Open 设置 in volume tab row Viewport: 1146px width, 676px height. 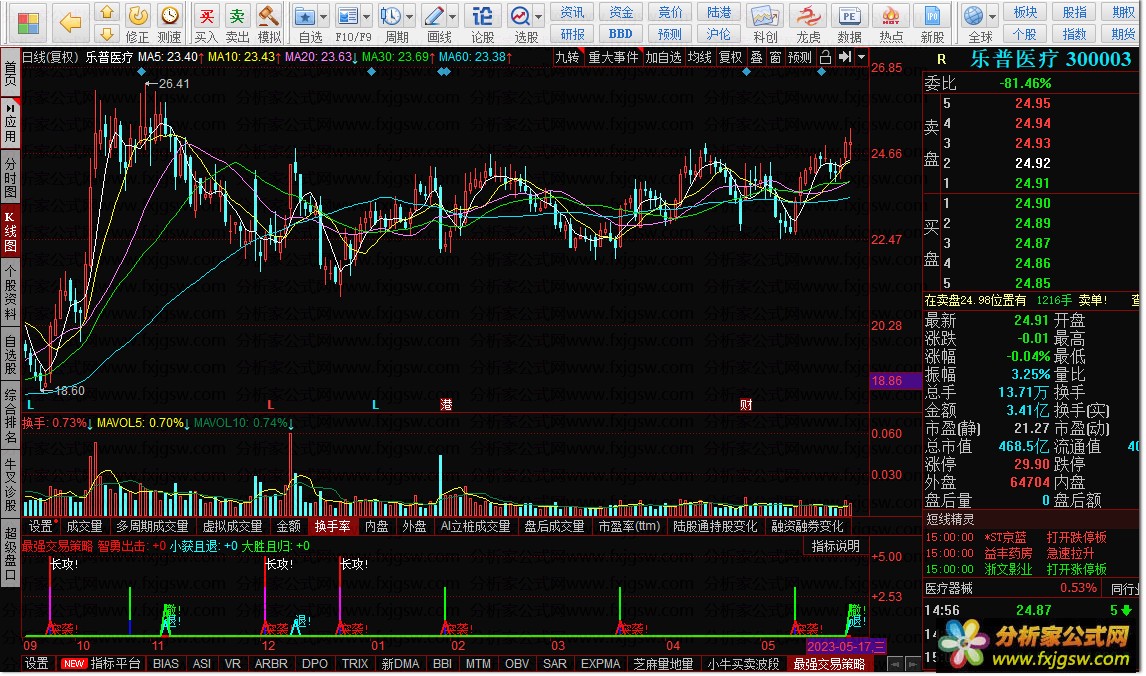pos(41,526)
